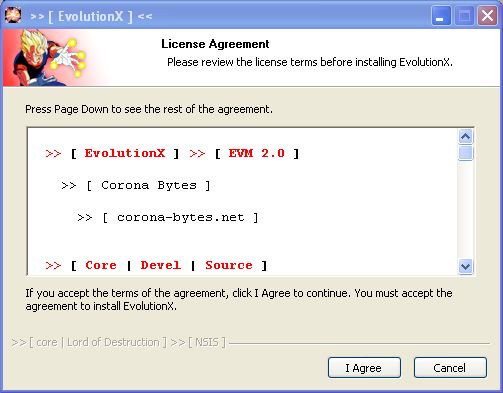Click the disabled maximize button
503x393 pixels.
(464, 16)
